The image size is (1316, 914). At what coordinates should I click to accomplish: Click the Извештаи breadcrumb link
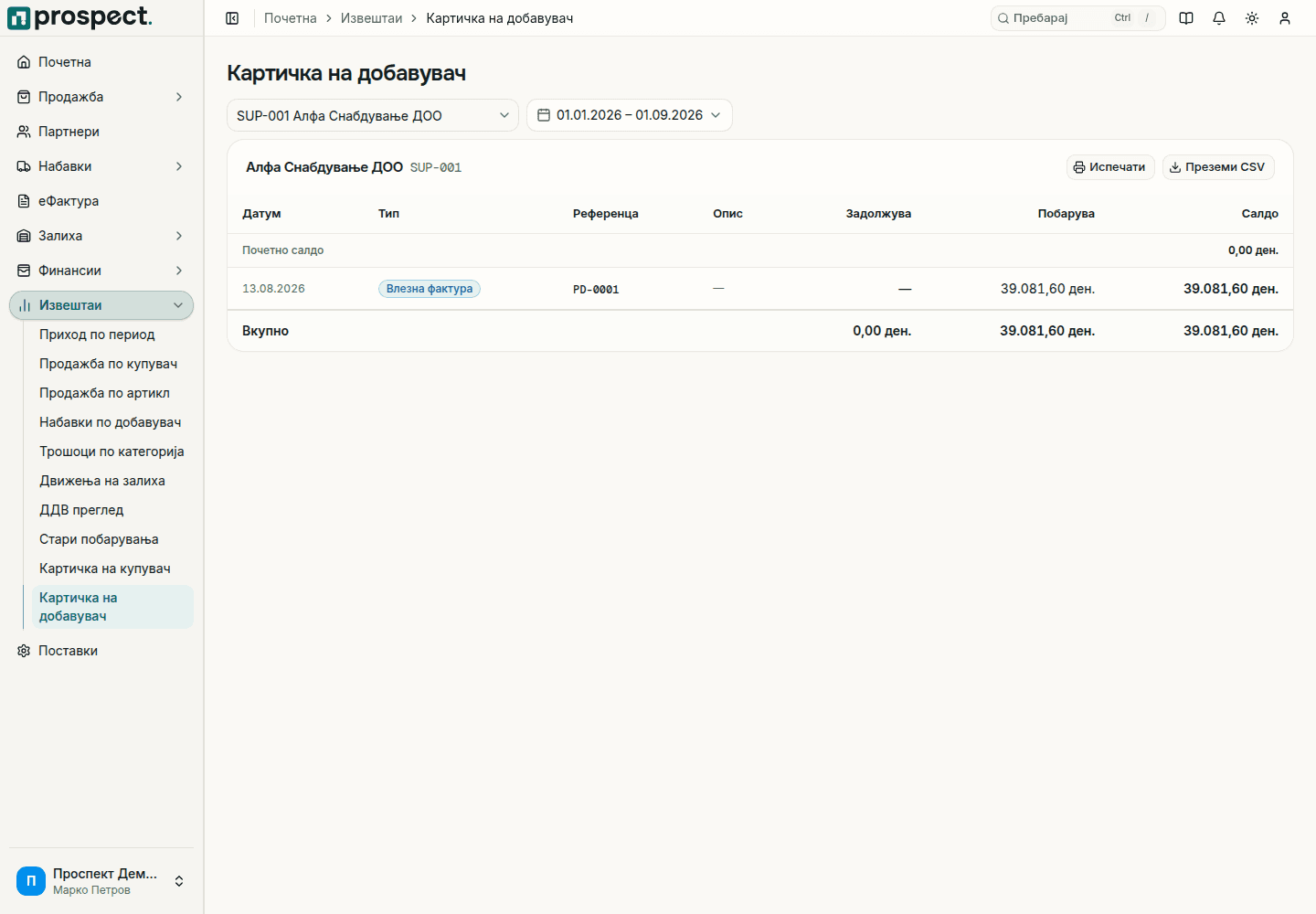click(x=371, y=18)
